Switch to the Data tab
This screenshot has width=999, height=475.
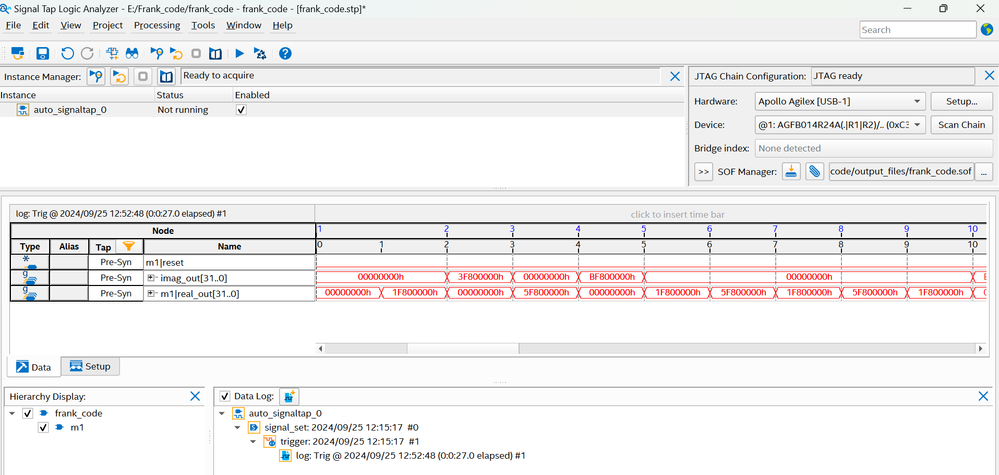[x=34, y=367]
